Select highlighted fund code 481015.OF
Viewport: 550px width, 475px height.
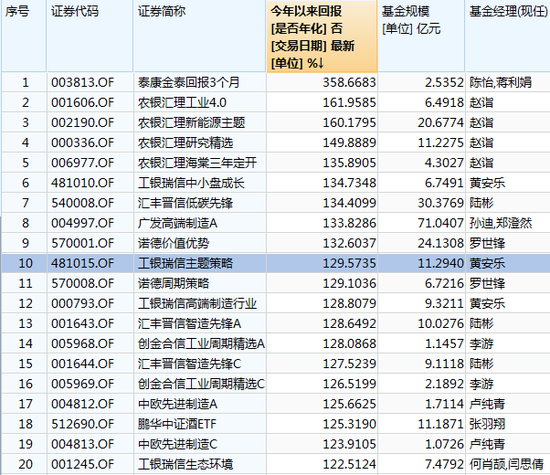[x=83, y=263]
